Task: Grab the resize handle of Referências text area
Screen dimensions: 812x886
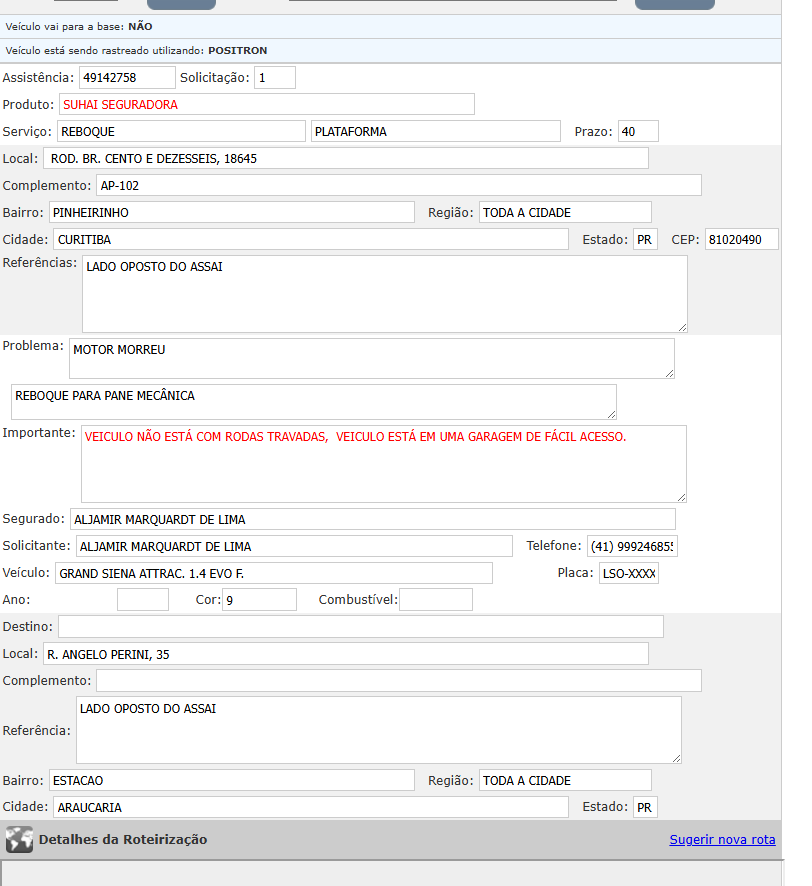Action: tap(683, 328)
